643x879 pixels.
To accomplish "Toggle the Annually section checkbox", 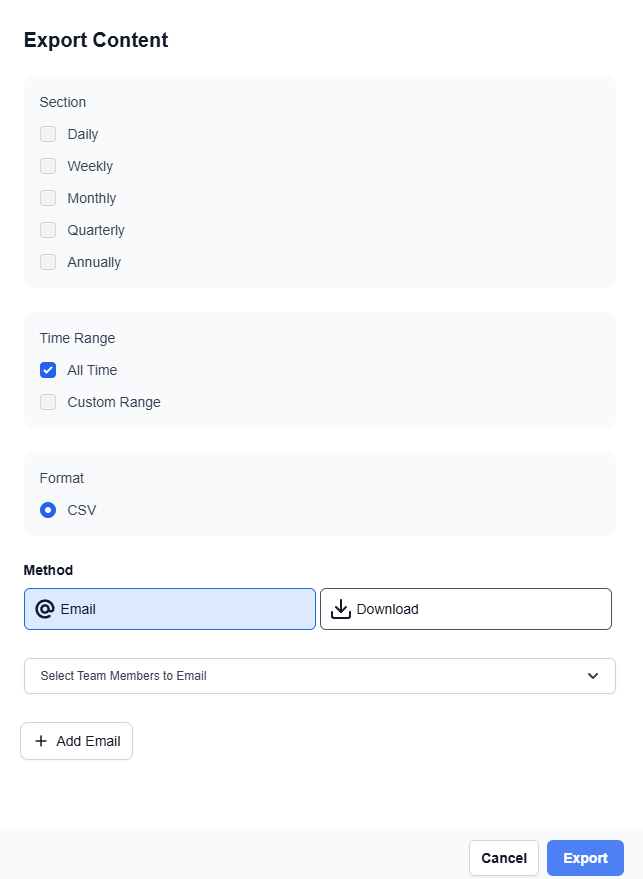I will point(48,262).
